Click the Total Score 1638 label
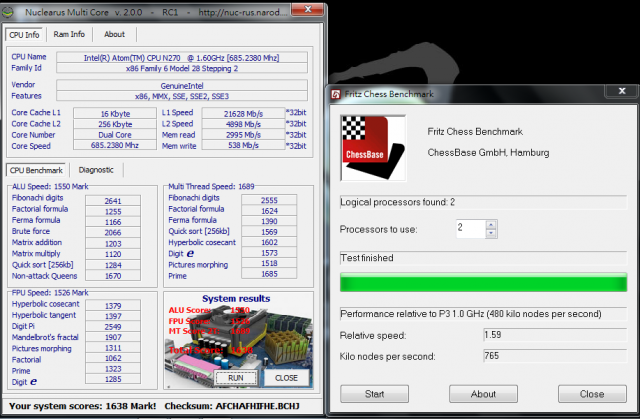 (x=211, y=350)
